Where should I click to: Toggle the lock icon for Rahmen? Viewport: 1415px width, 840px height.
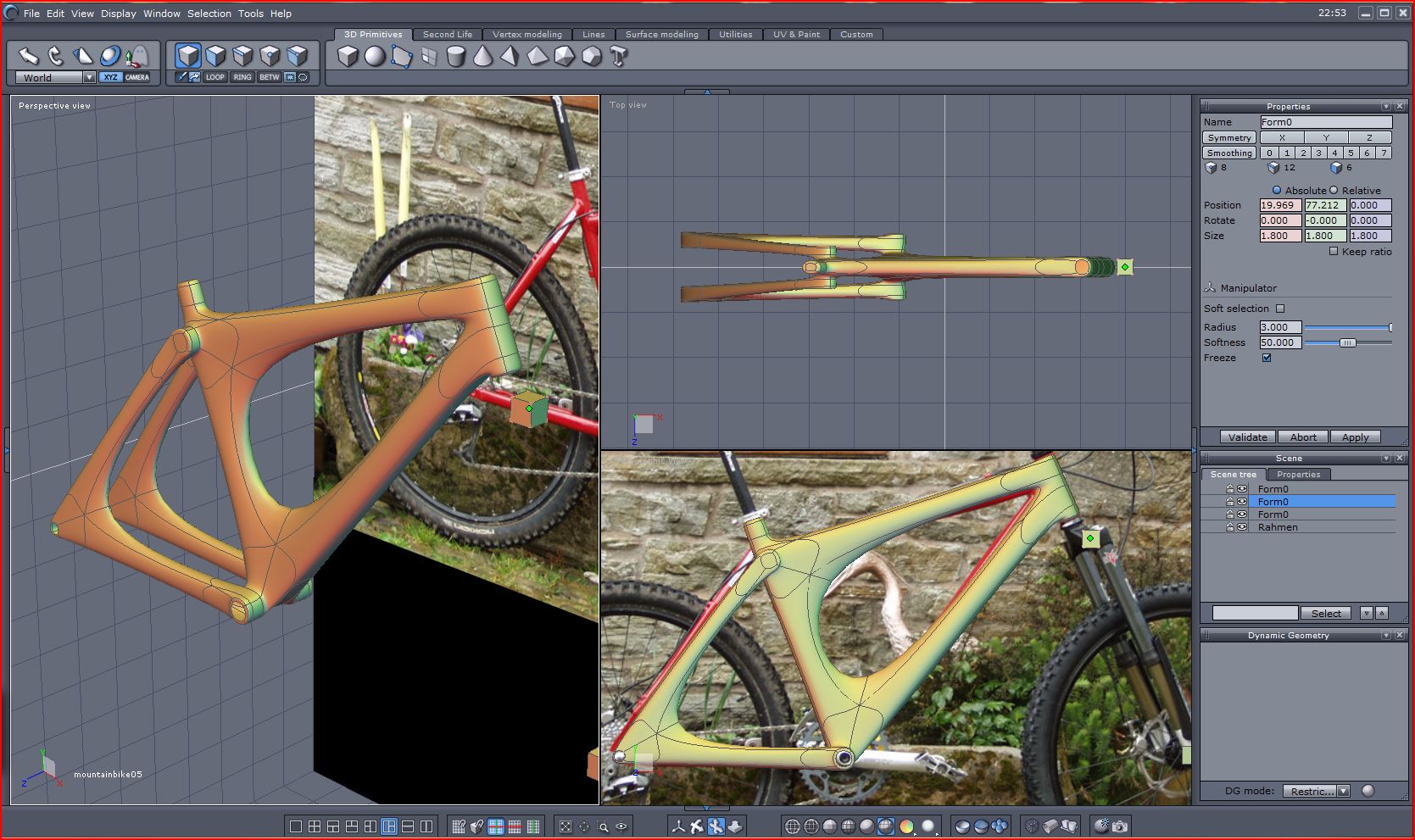click(x=1229, y=527)
